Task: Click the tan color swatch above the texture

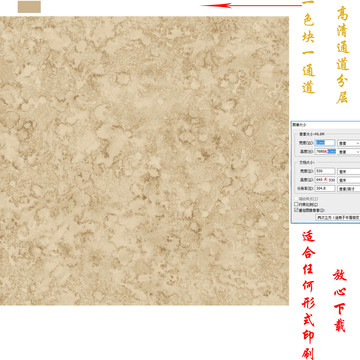Action: [29, 7]
